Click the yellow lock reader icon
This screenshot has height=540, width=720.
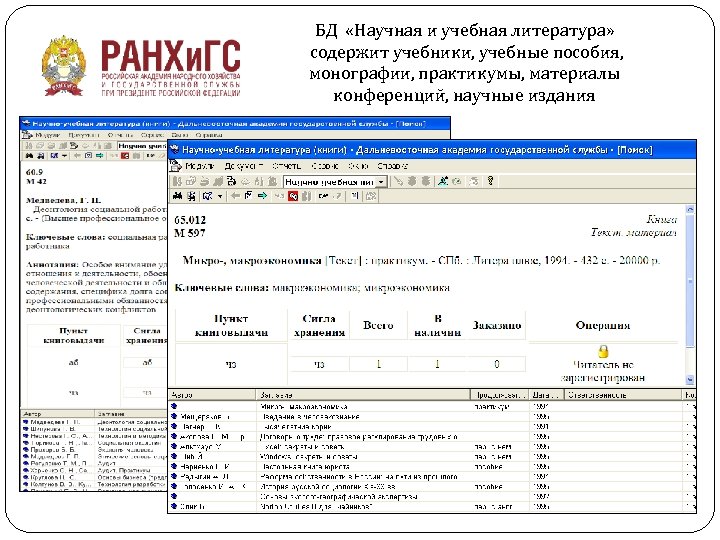[x=603, y=352]
